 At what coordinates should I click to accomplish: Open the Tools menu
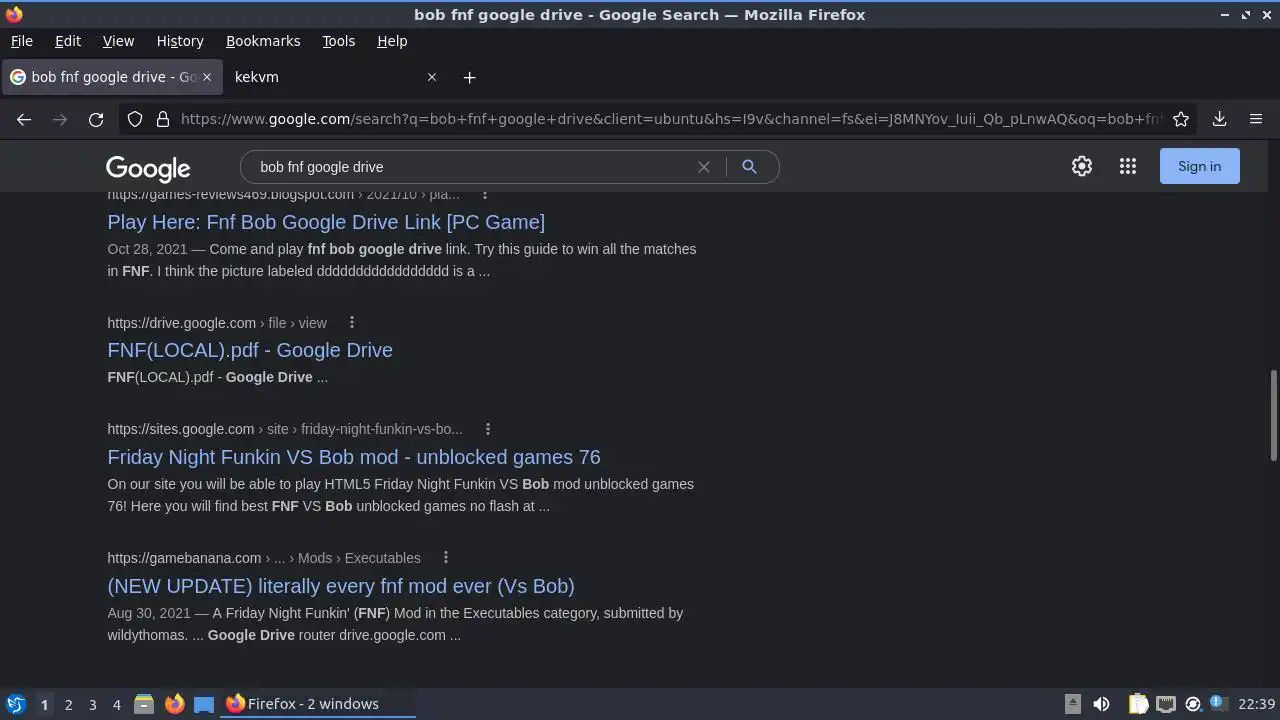(x=338, y=41)
